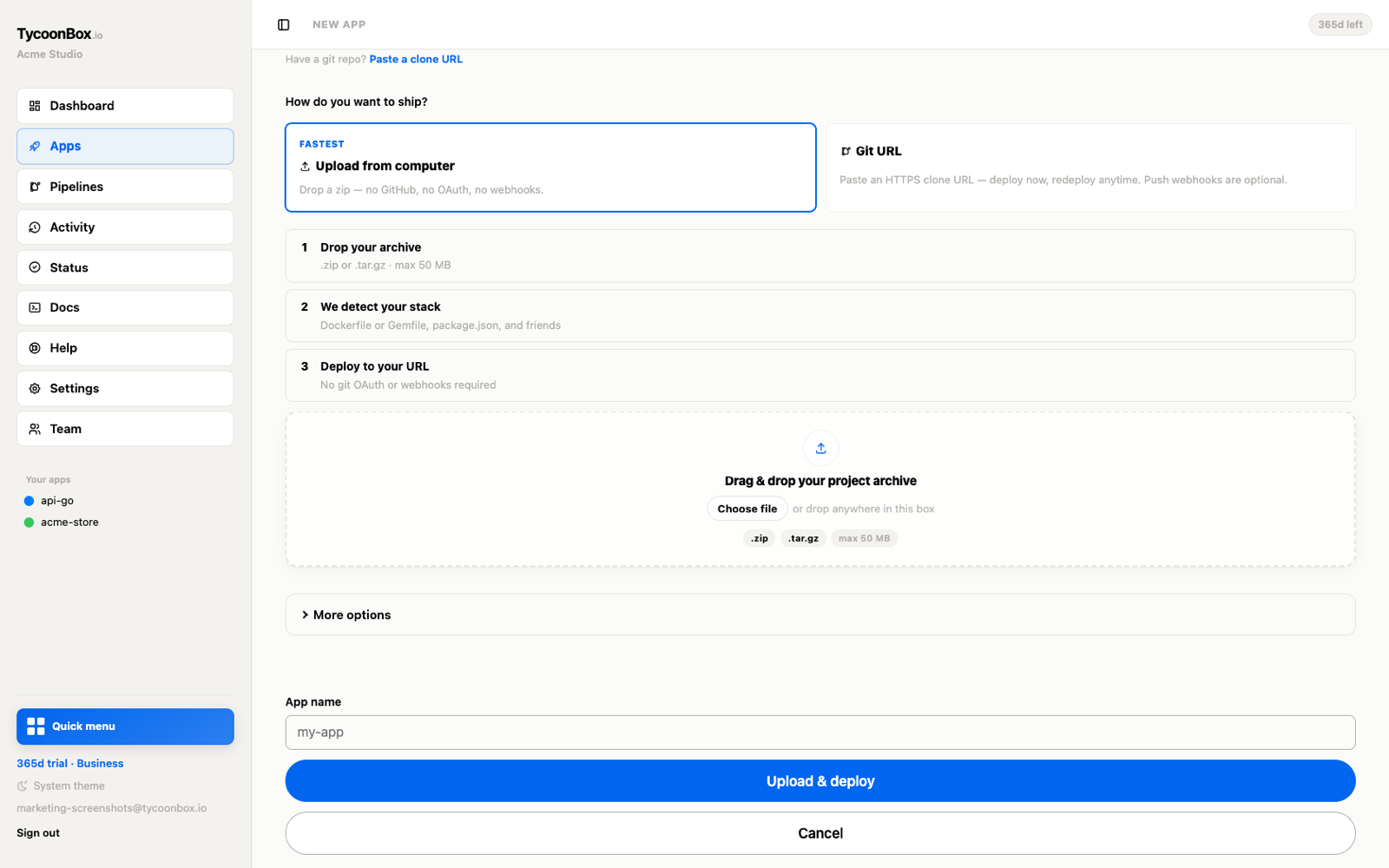1389x868 pixels.
Task: Click the TycoonBox logo
Action: point(59,34)
